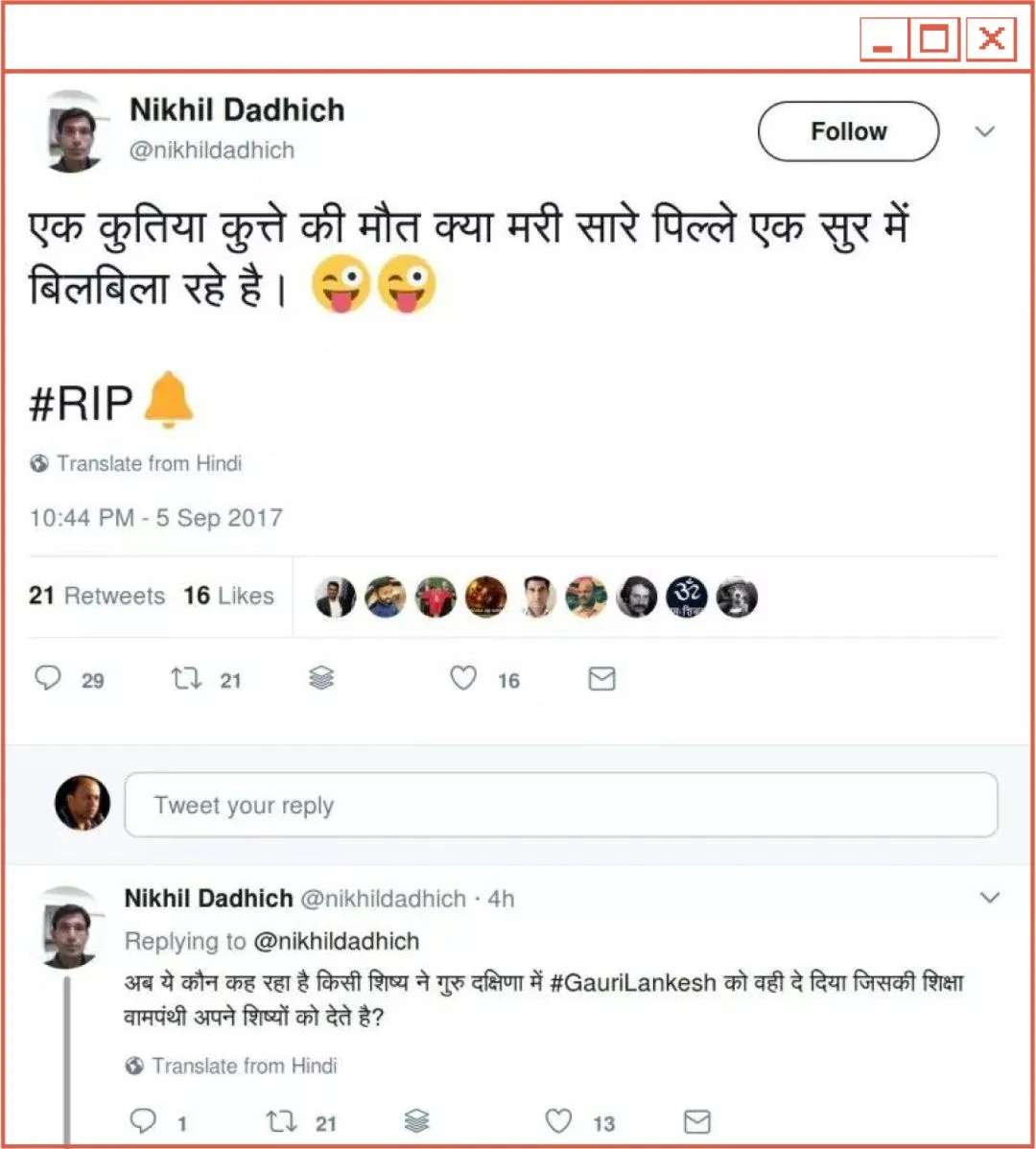
Task: Retweet the reply tweet
Action: tap(281, 1121)
